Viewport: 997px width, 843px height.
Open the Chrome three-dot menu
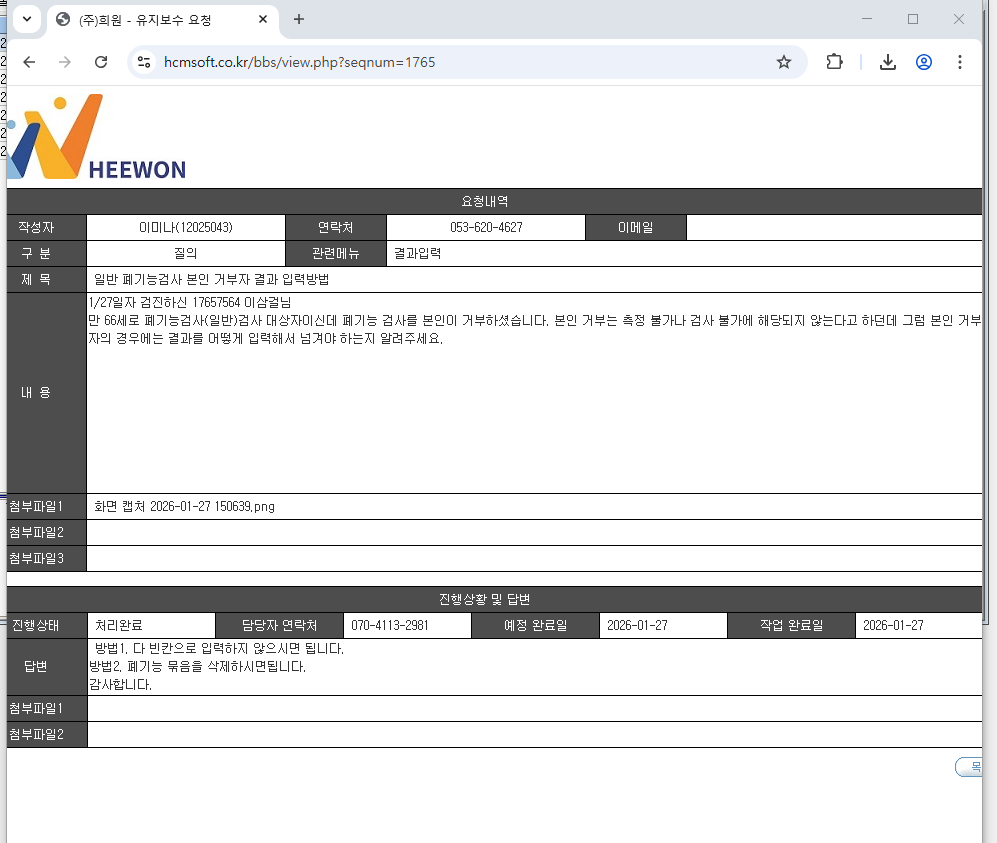[959, 62]
